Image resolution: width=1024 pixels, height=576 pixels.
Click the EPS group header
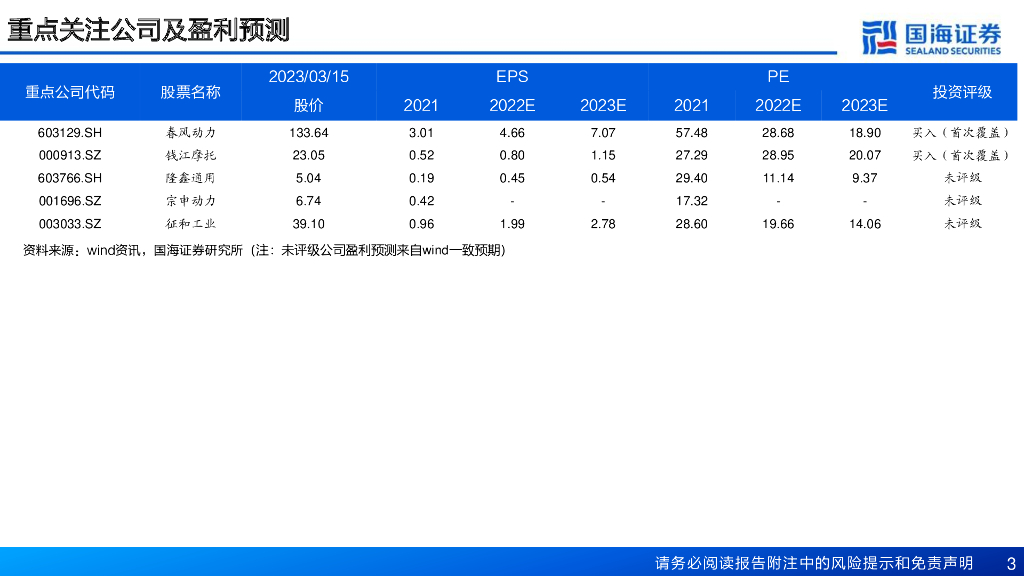(x=512, y=76)
